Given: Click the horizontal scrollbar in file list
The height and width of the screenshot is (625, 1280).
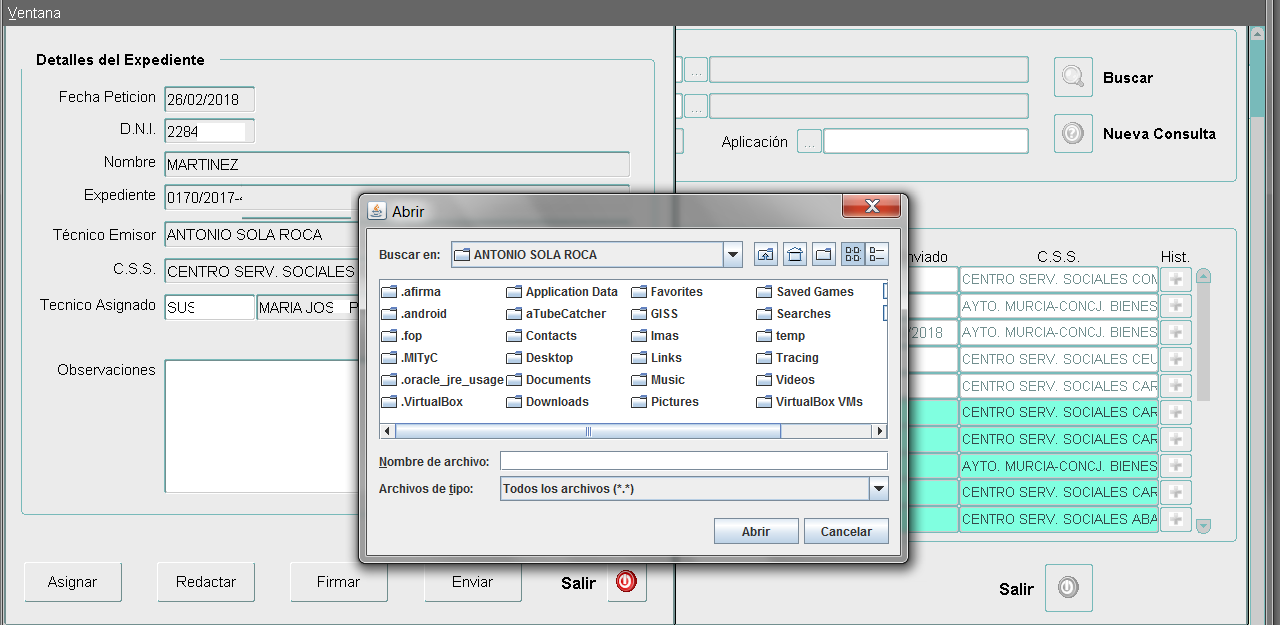Looking at the screenshot, I should click(x=588, y=431).
